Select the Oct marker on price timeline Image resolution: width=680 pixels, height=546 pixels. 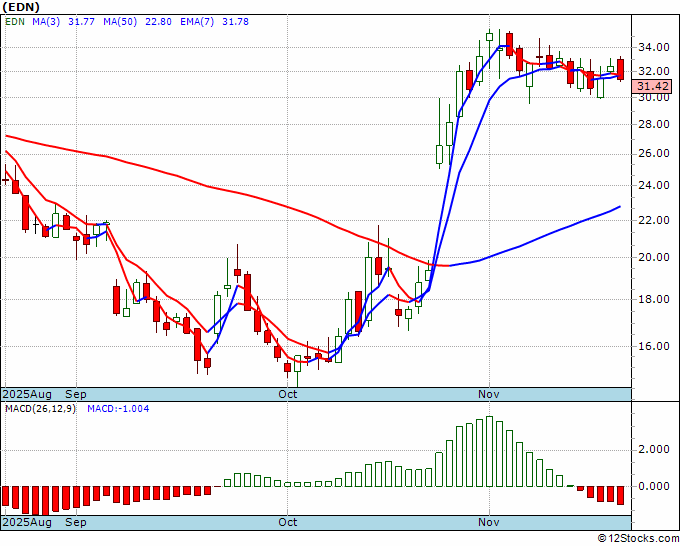coord(288,394)
